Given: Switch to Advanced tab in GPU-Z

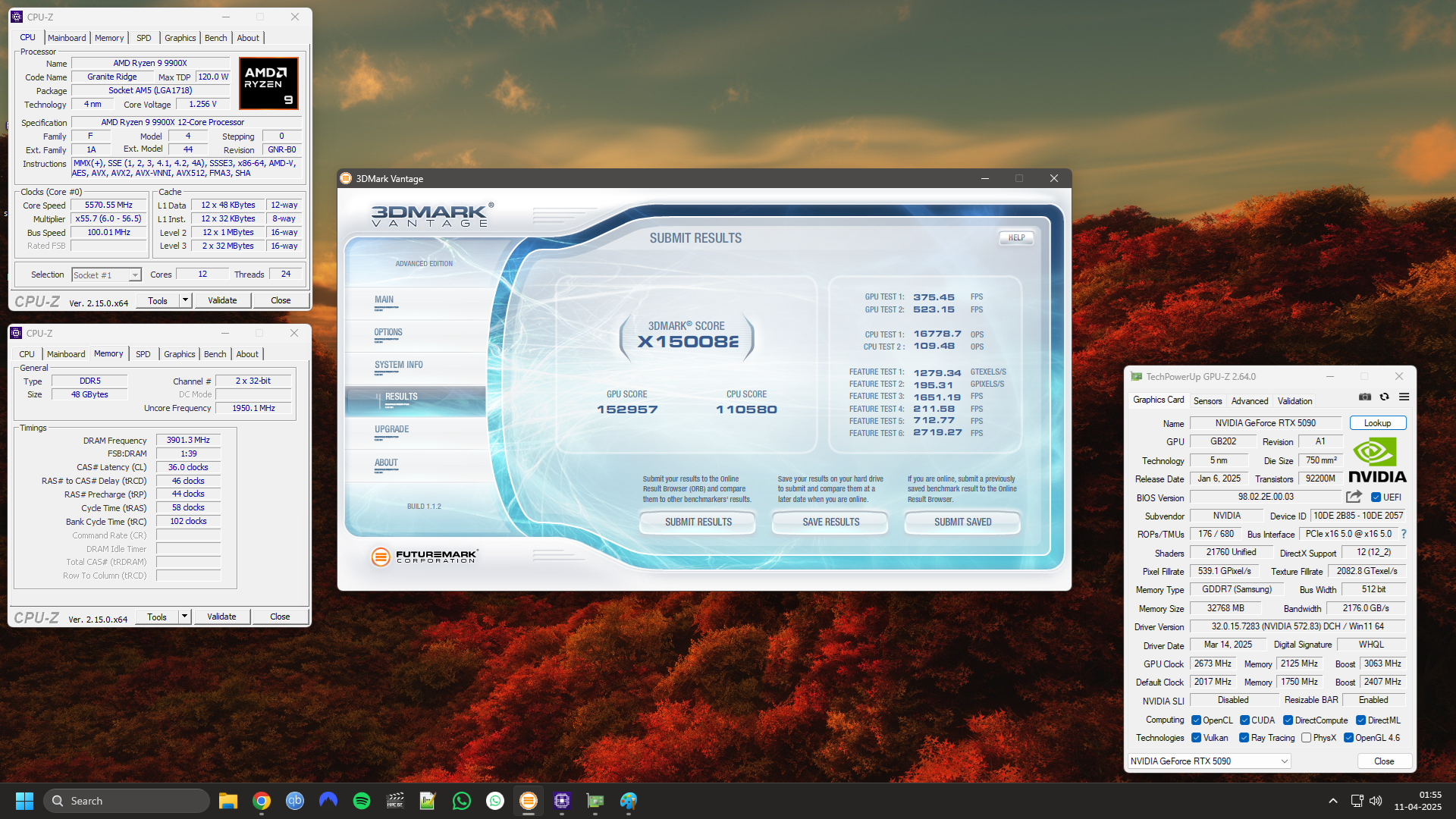Looking at the screenshot, I should 1249,401.
